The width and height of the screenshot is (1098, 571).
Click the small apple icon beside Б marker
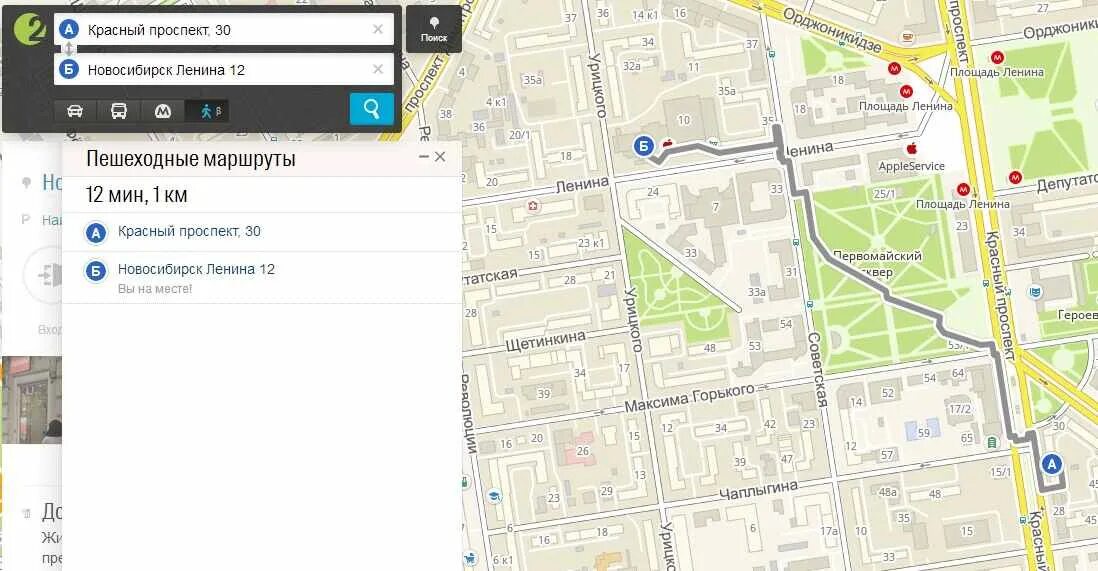pos(667,142)
